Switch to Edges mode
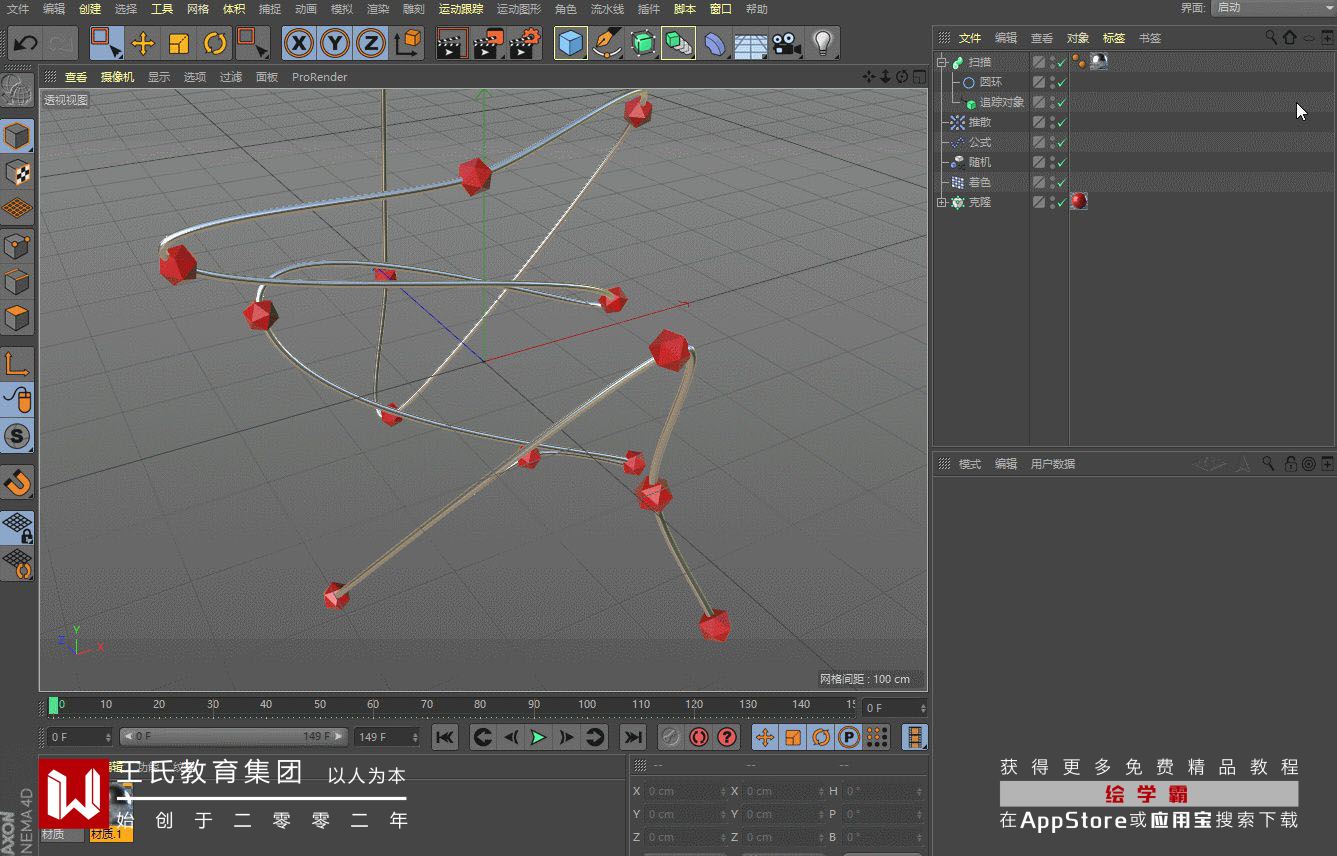This screenshot has height=856, width=1337. click(x=17, y=282)
